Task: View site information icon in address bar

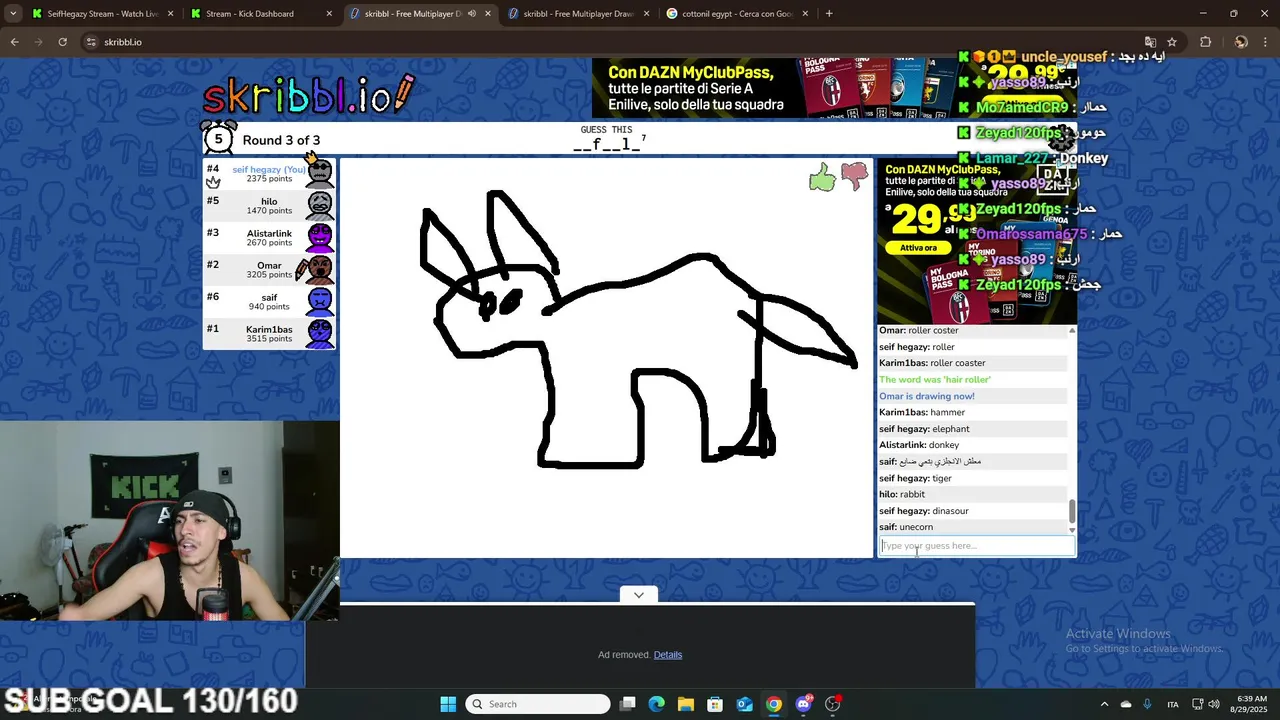Action: pos(91,42)
